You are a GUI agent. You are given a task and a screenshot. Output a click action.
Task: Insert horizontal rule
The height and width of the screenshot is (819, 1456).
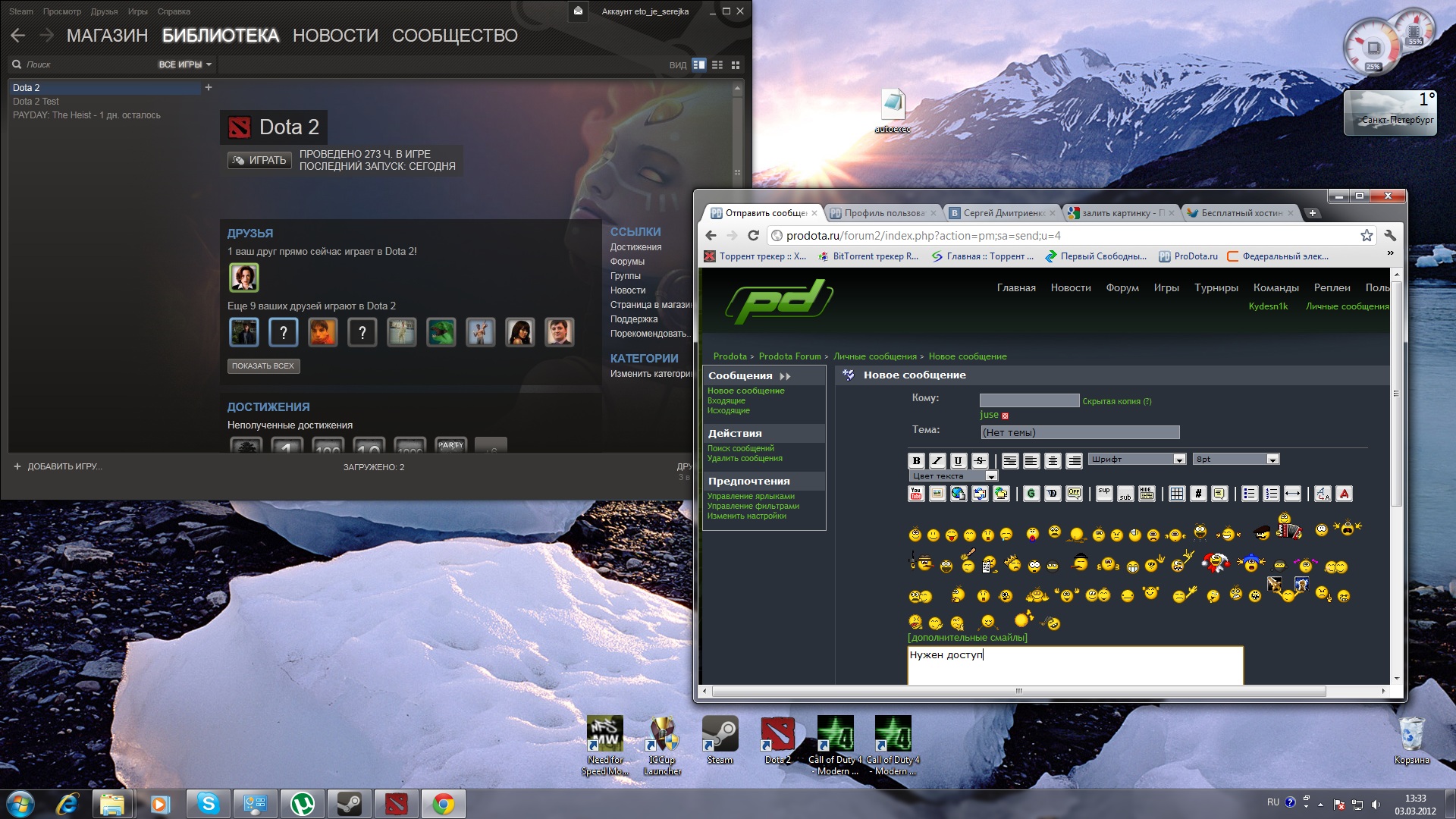(1292, 494)
